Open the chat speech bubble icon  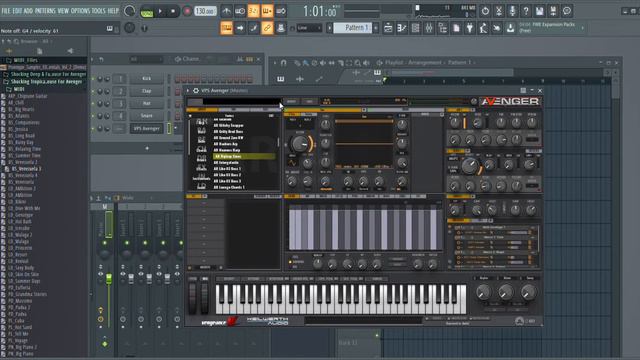point(567,11)
